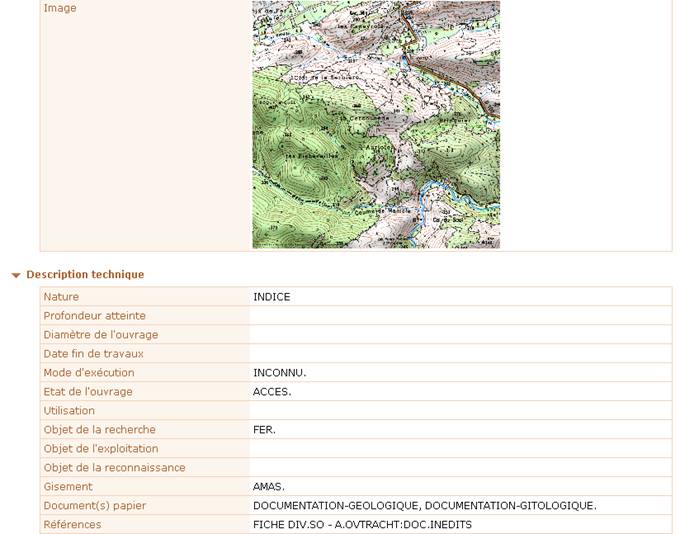The width and height of the screenshot is (680, 534).
Task: Click the Image row label
Action: [60, 8]
